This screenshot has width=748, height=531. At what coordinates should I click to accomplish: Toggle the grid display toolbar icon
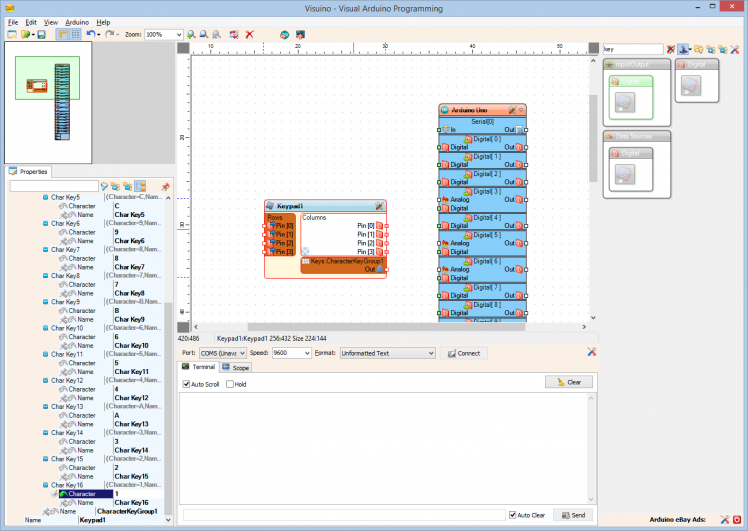tap(75, 34)
